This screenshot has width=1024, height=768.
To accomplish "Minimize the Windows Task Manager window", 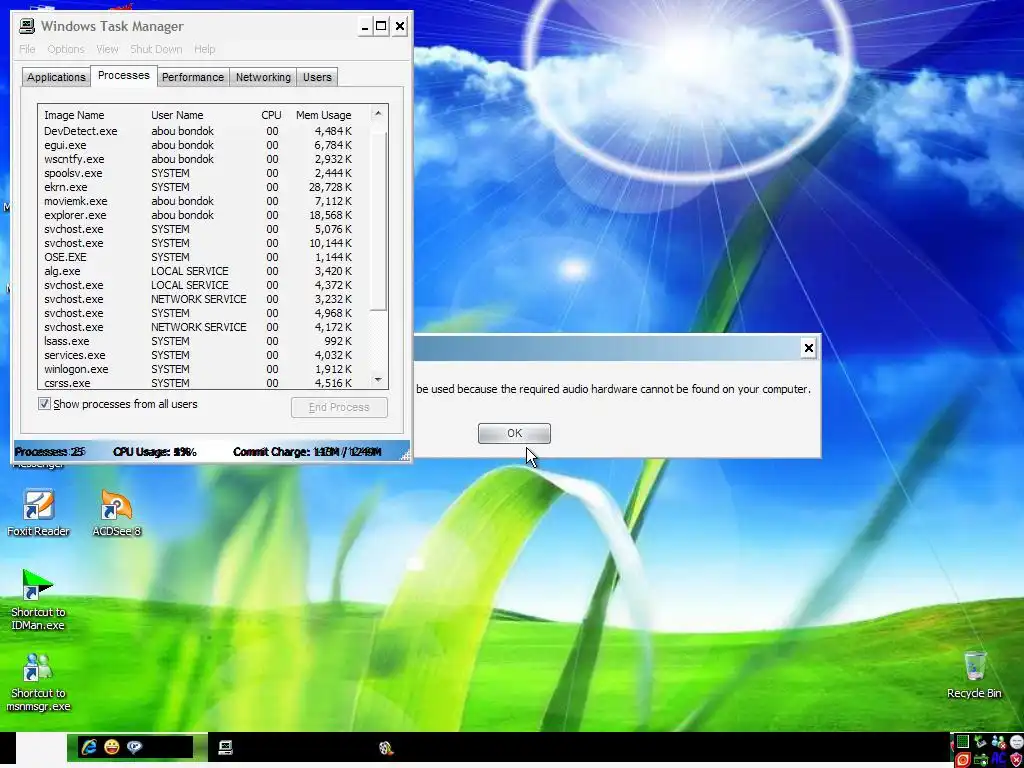I will click(x=364, y=26).
